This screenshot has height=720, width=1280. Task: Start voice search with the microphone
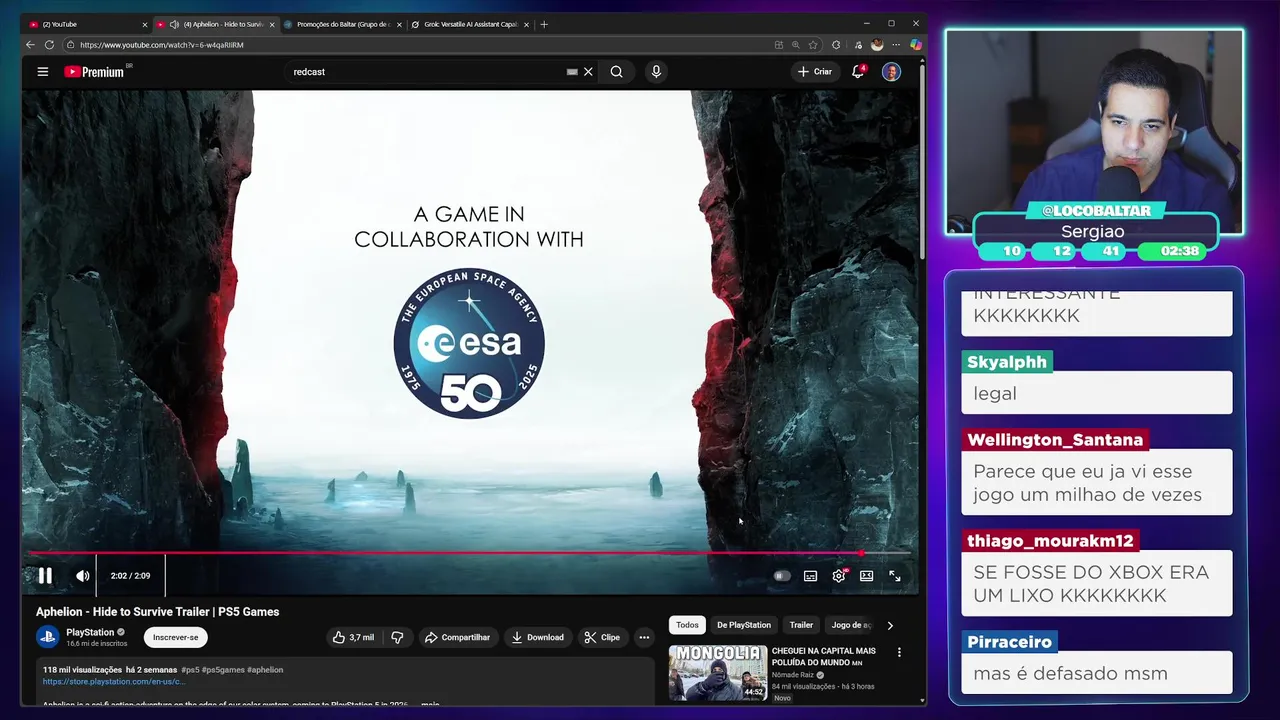[656, 72]
